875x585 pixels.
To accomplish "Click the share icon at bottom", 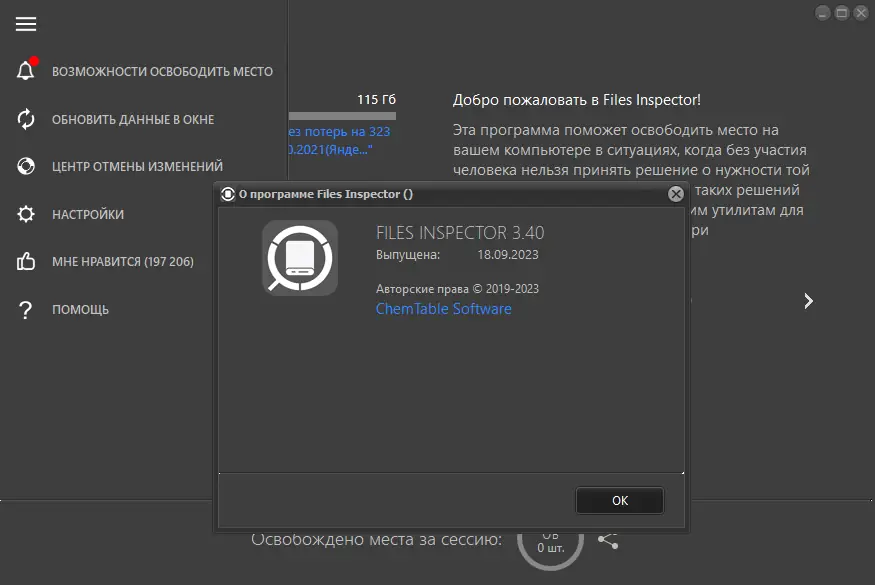I will click(x=608, y=540).
